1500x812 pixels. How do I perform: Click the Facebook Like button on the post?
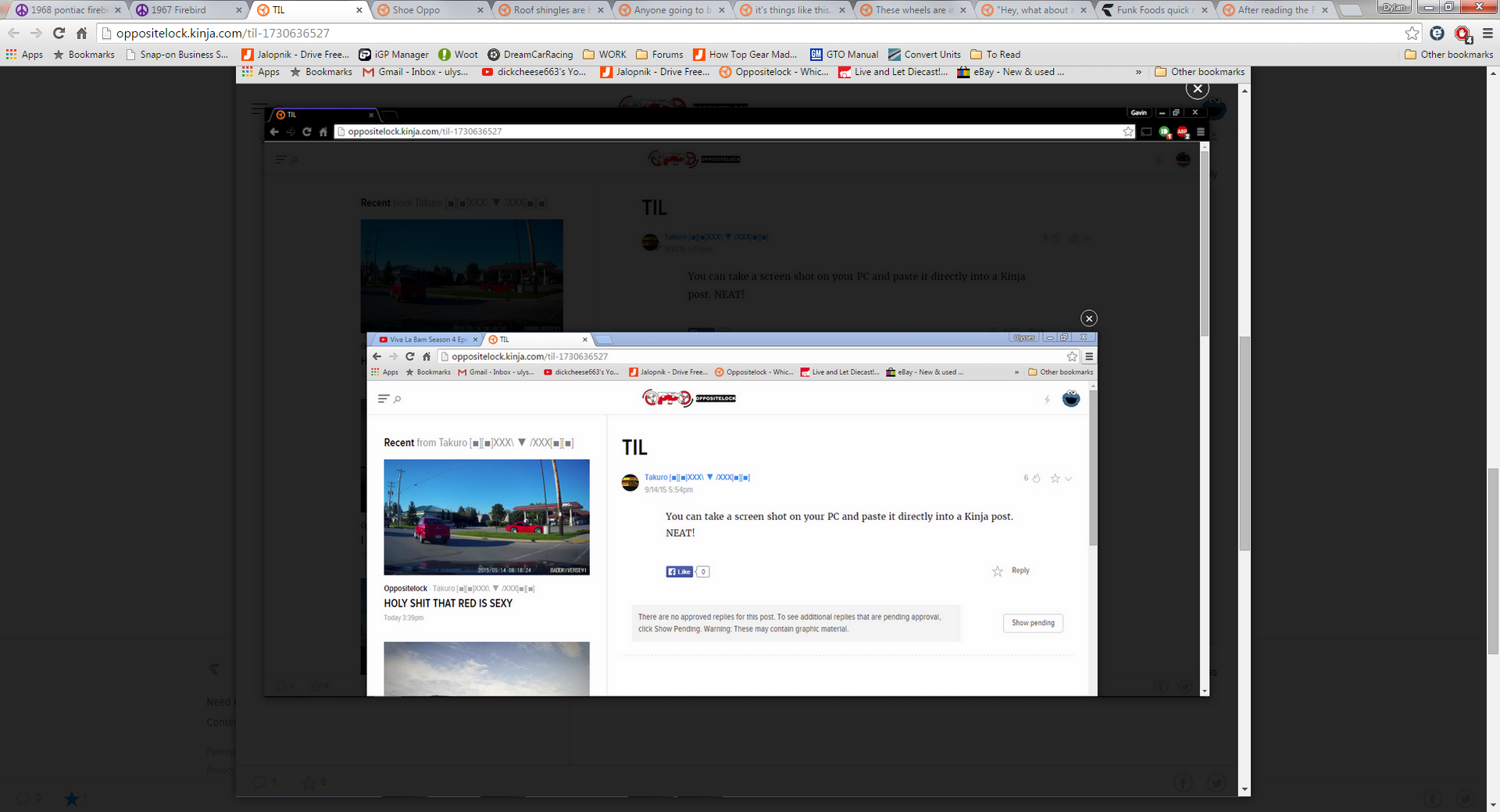[679, 572]
